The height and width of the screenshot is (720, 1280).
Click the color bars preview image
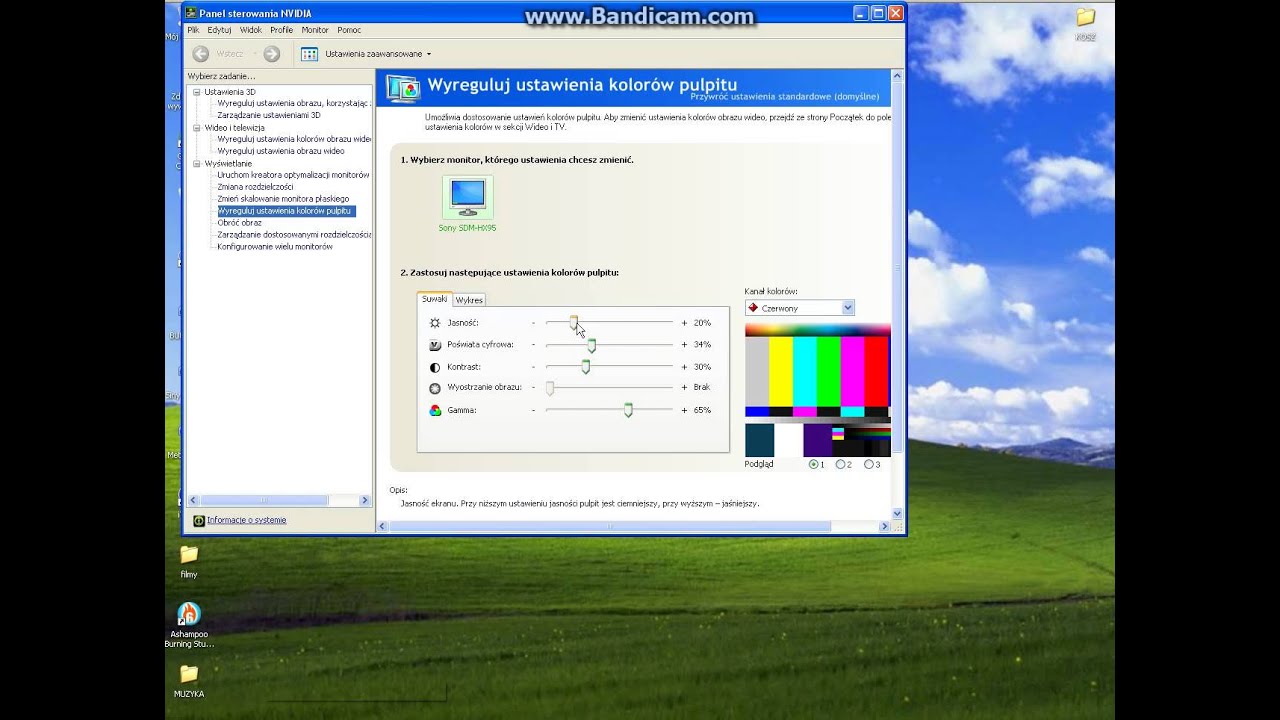(817, 390)
